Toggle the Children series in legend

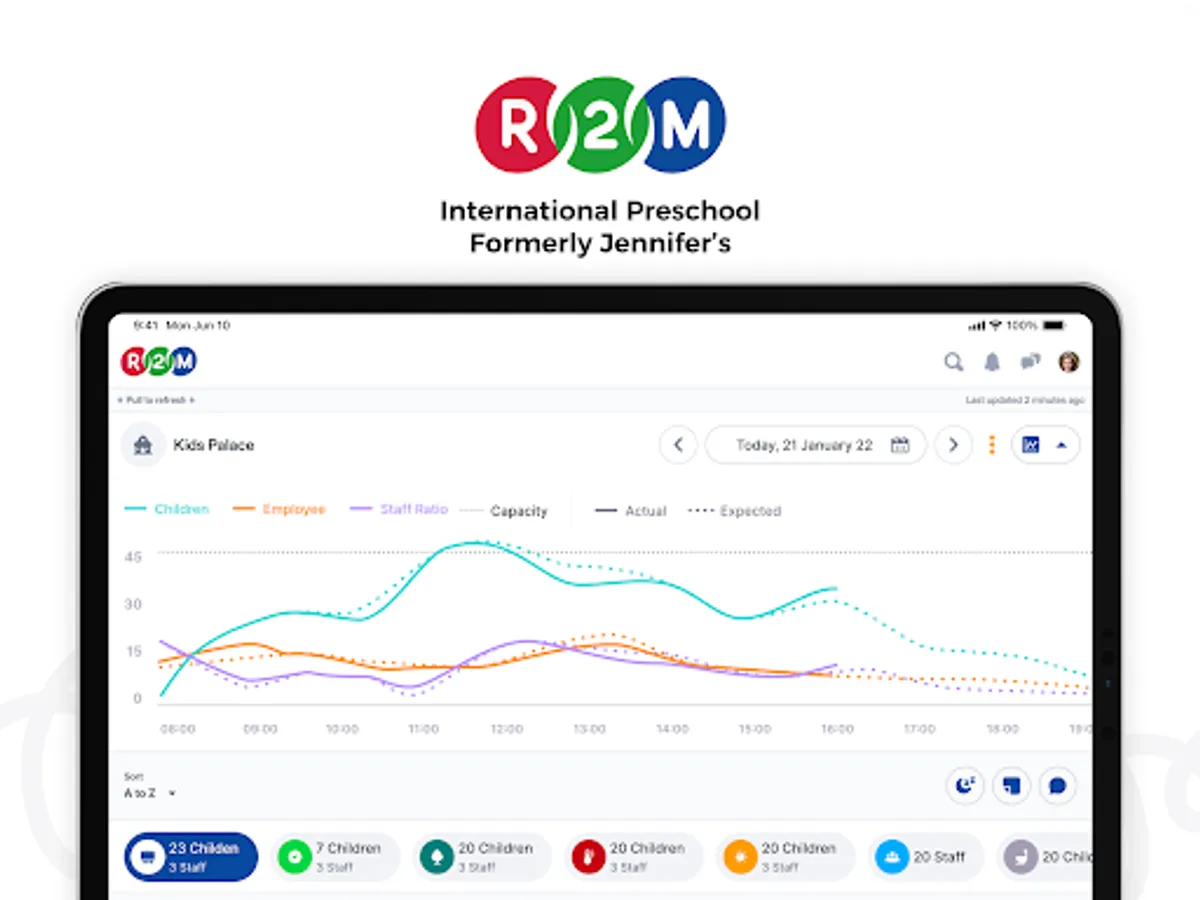[x=166, y=510]
